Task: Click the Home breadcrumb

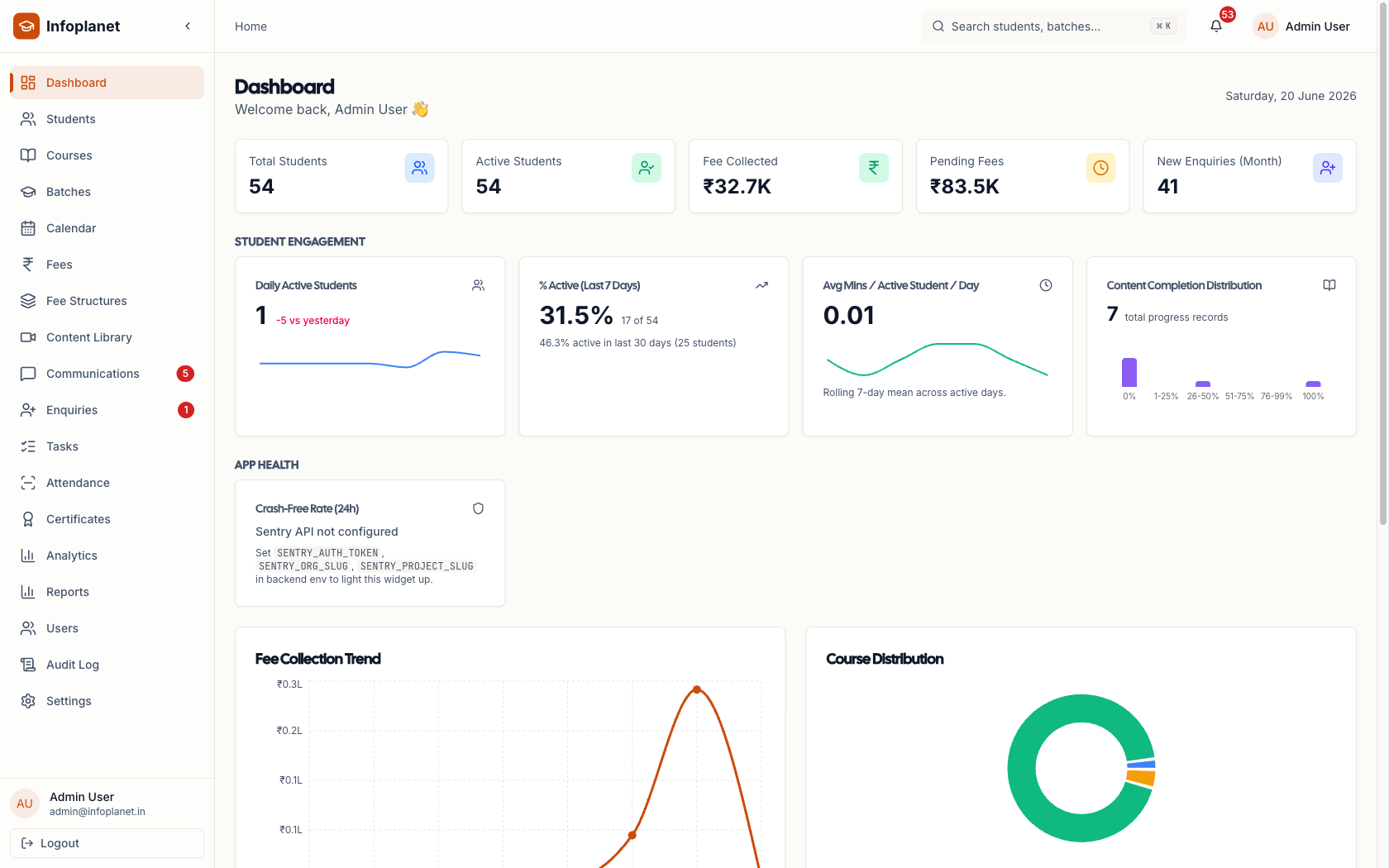Action: [x=251, y=26]
